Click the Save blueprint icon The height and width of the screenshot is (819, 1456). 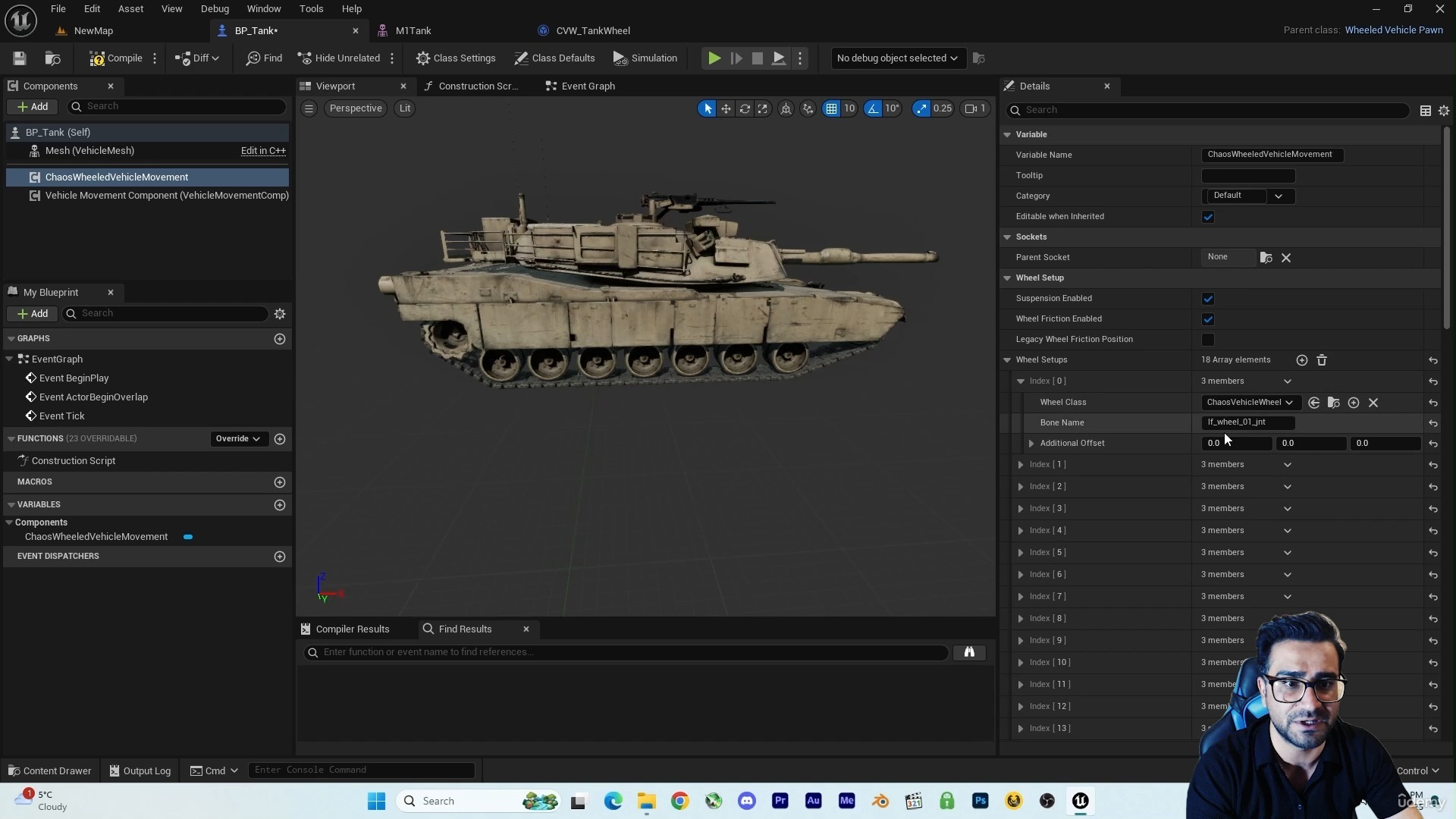pyautogui.click(x=20, y=58)
